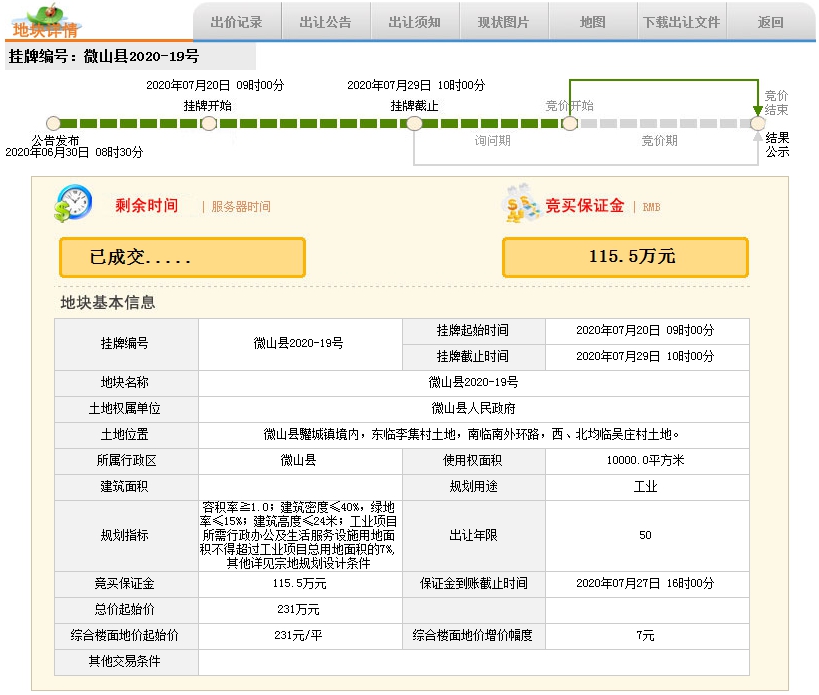The width and height of the screenshot is (819, 695).
Task: Click the 结果公示 label
Action: click(777, 145)
